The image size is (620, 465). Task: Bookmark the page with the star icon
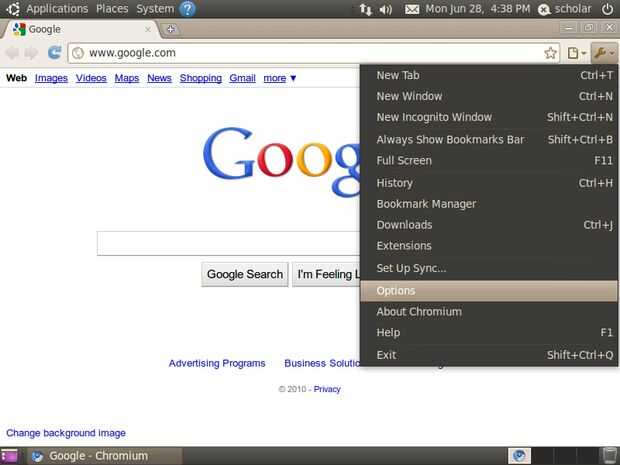[550, 53]
